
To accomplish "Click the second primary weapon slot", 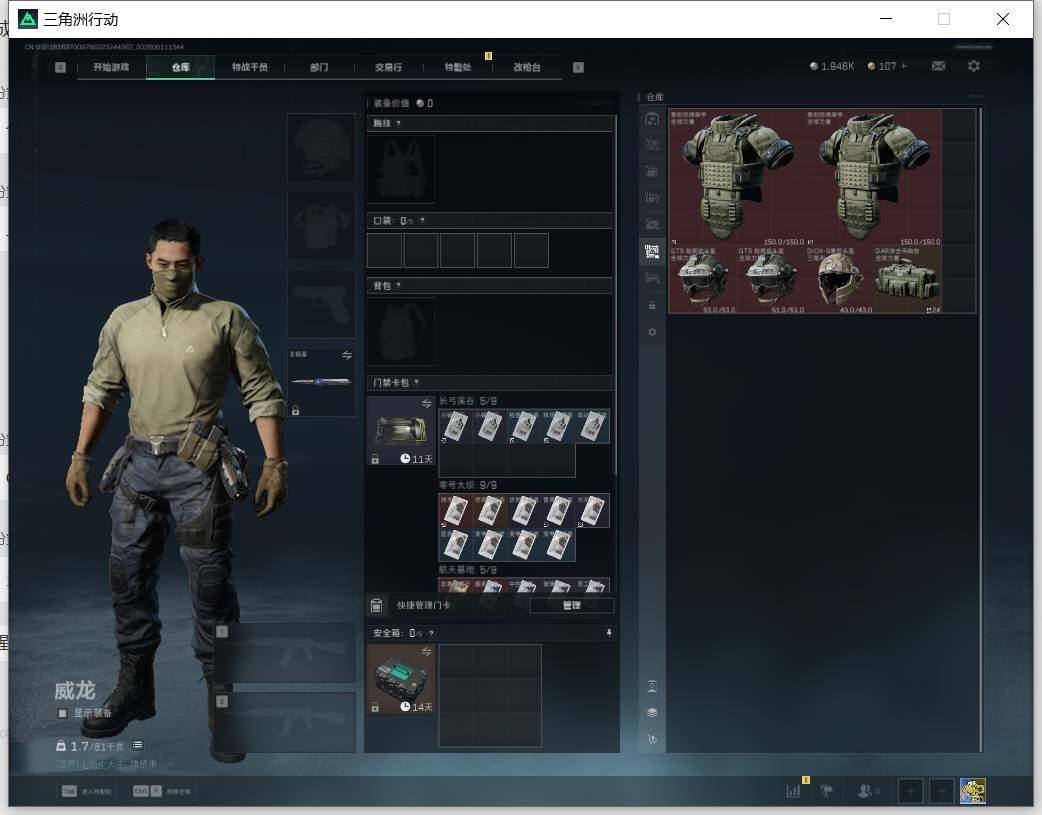I will click(285, 723).
